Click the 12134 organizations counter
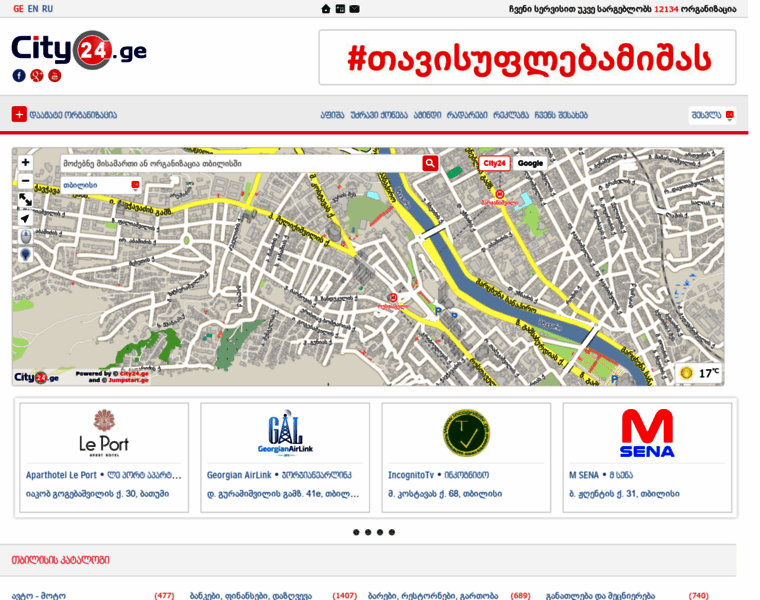 coord(666,9)
